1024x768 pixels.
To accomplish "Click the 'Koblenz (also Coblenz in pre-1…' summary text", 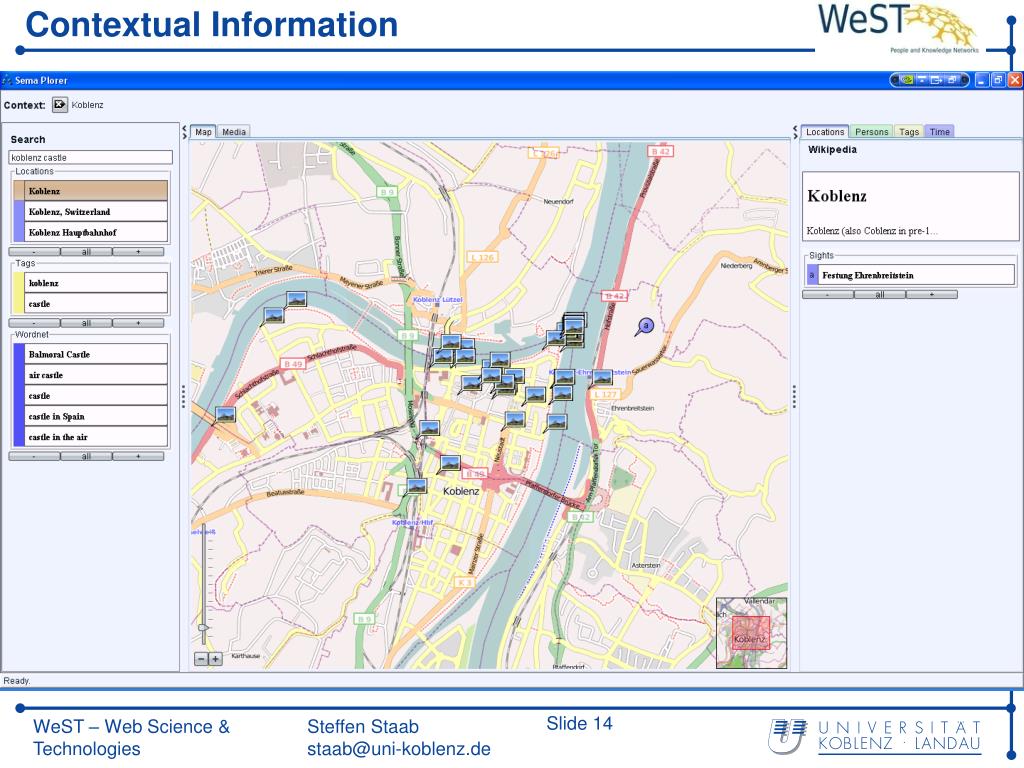I will [872, 231].
